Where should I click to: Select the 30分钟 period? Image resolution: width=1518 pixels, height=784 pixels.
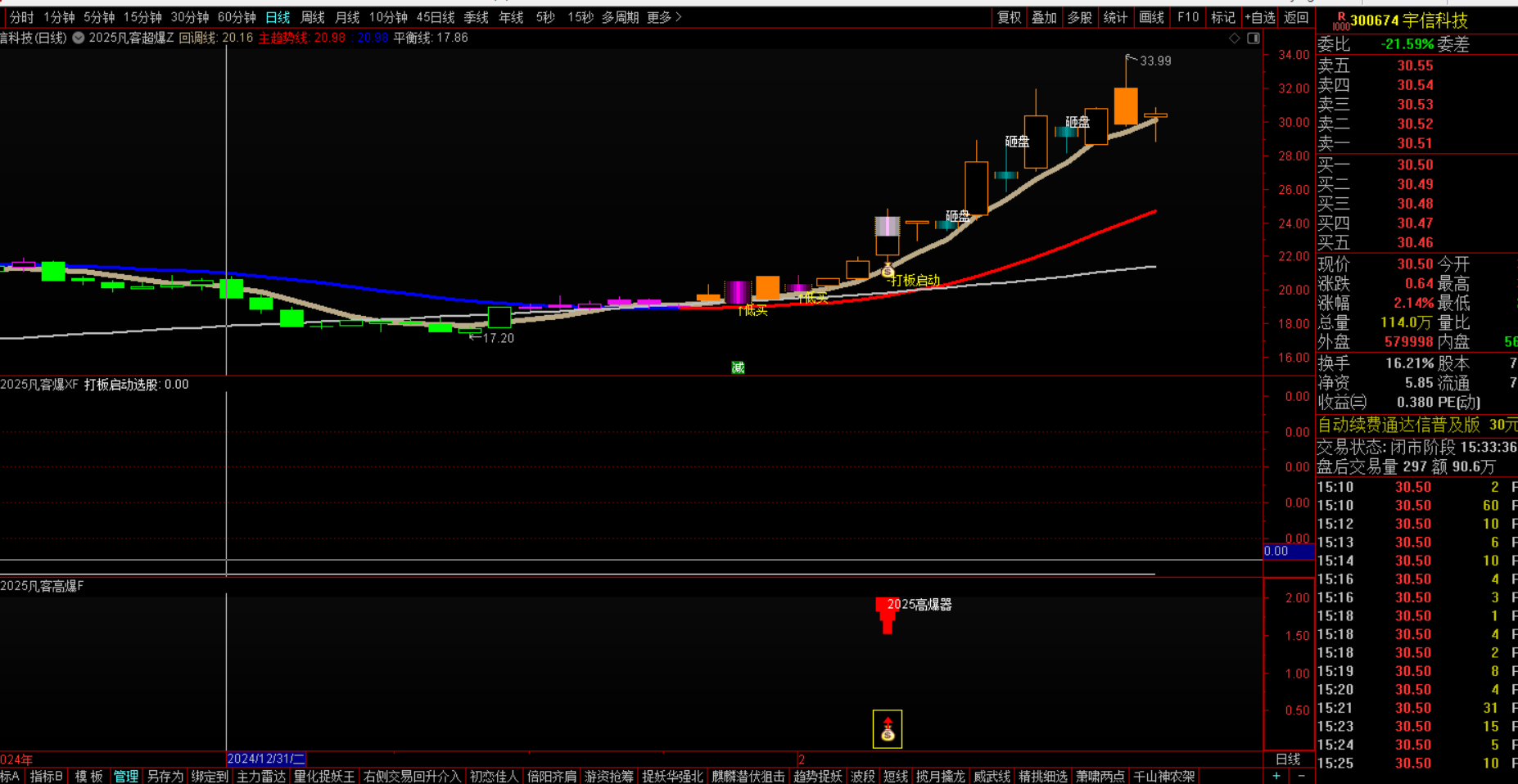coord(190,17)
